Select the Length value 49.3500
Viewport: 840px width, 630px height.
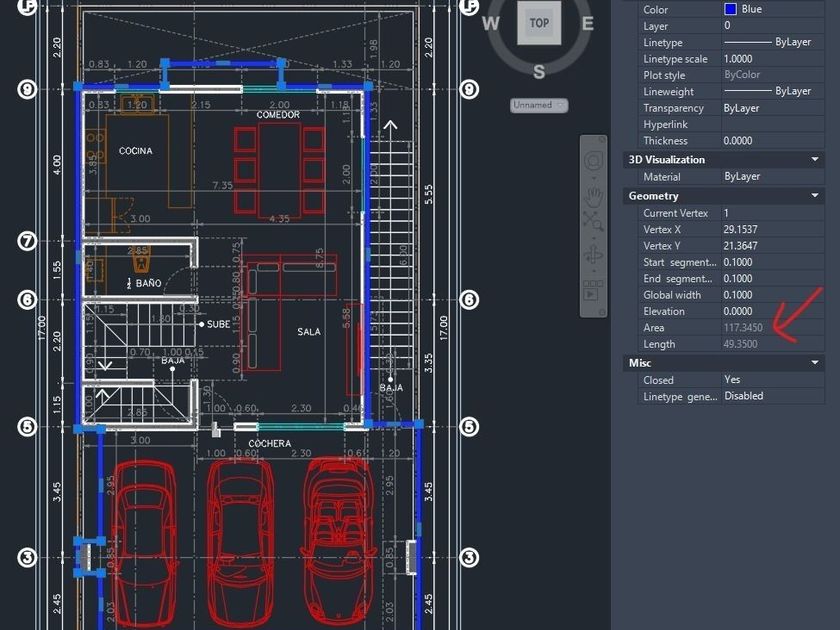click(x=772, y=344)
